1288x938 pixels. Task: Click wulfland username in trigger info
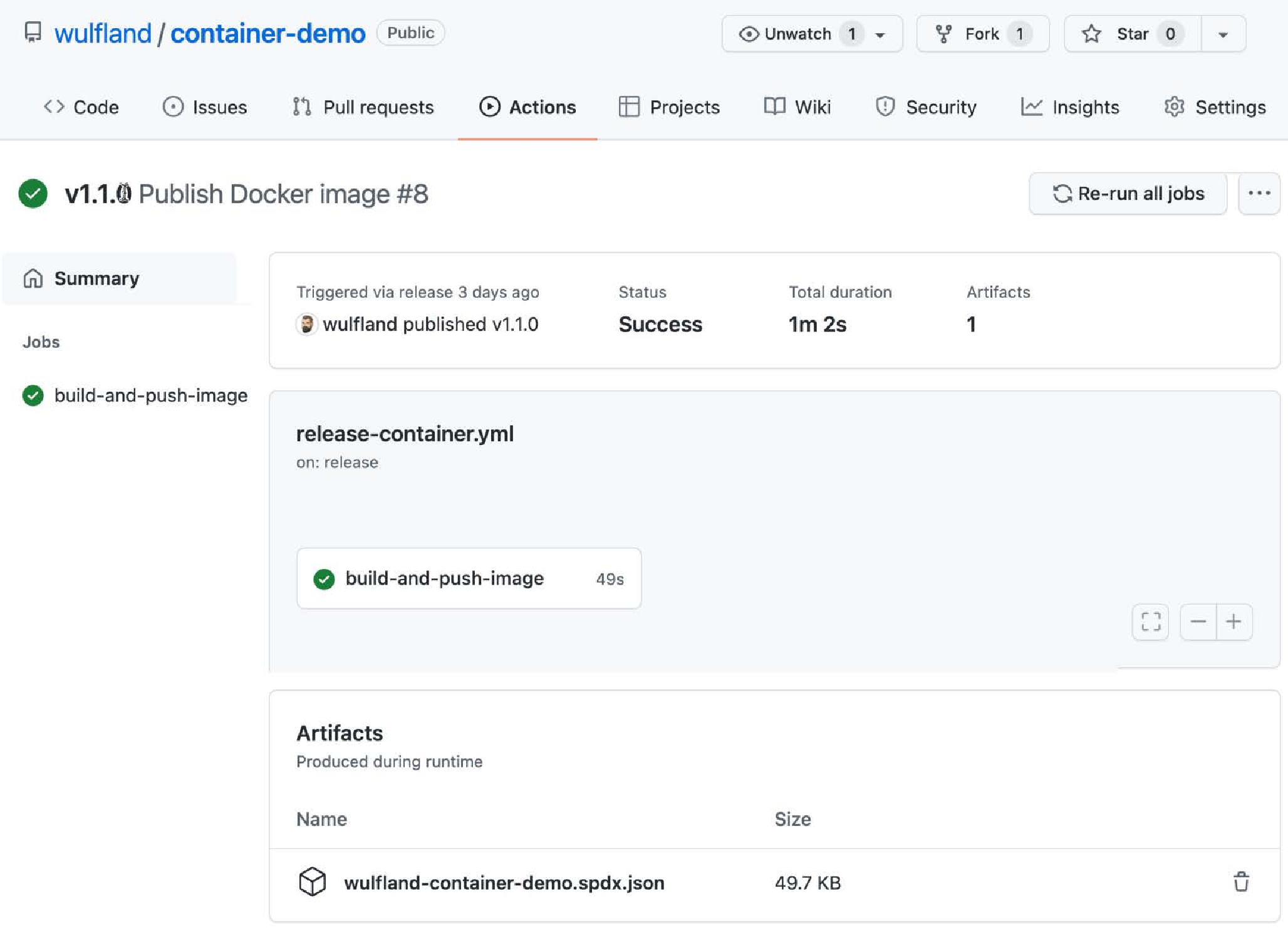[360, 324]
